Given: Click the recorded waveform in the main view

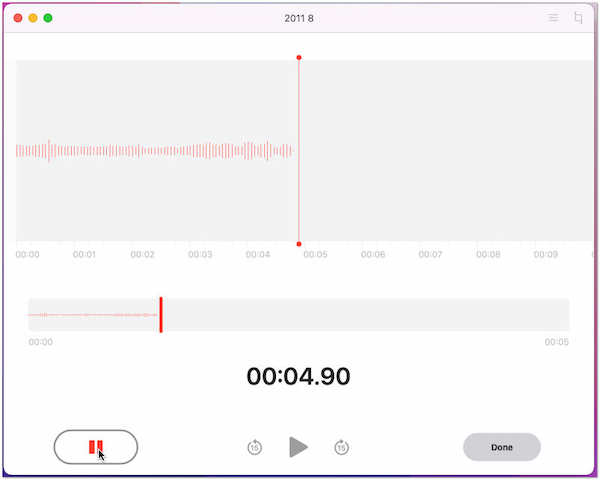Looking at the screenshot, I should pyautogui.click(x=150, y=151).
